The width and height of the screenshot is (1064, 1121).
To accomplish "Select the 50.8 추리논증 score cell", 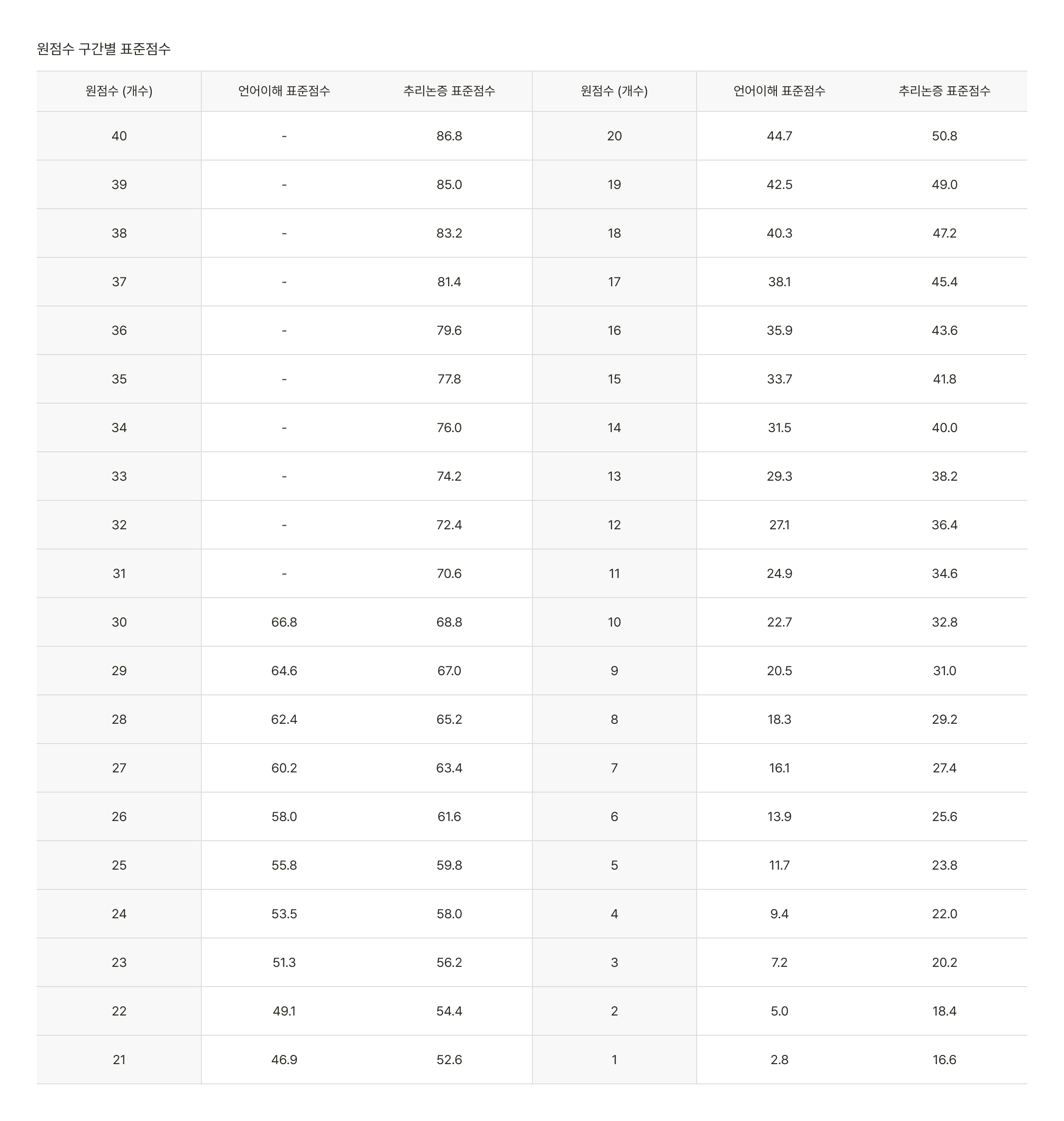I will pos(944,136).
